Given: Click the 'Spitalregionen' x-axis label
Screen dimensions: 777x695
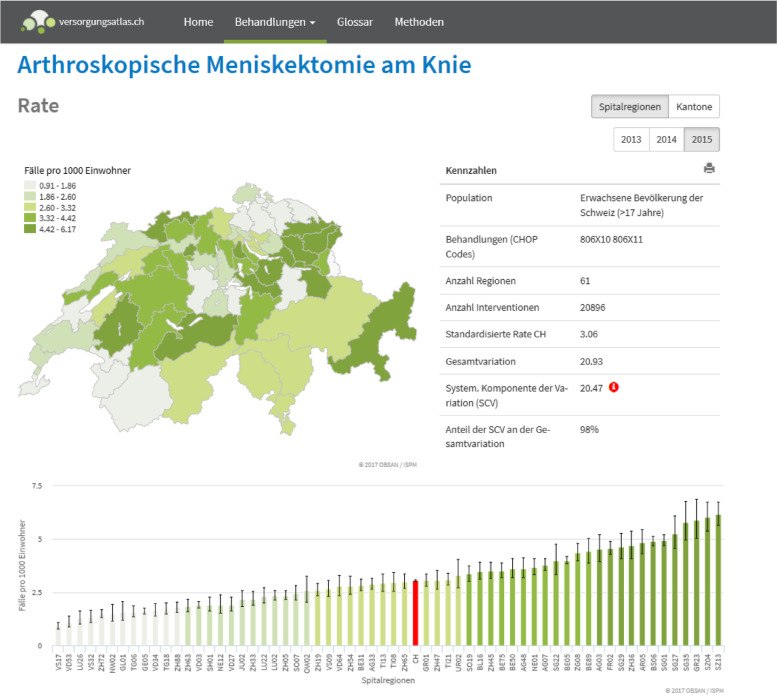Looking at the screenshot, I should [388, 680].
